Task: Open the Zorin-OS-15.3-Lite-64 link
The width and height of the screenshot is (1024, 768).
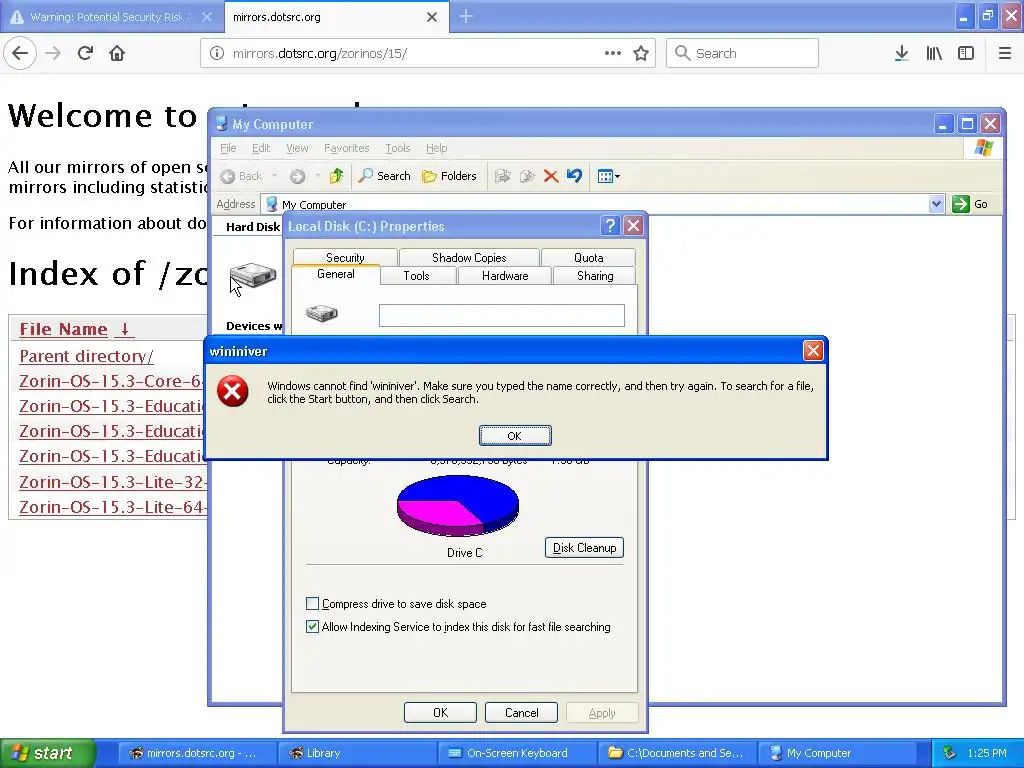Action: [x=112, y=507]
